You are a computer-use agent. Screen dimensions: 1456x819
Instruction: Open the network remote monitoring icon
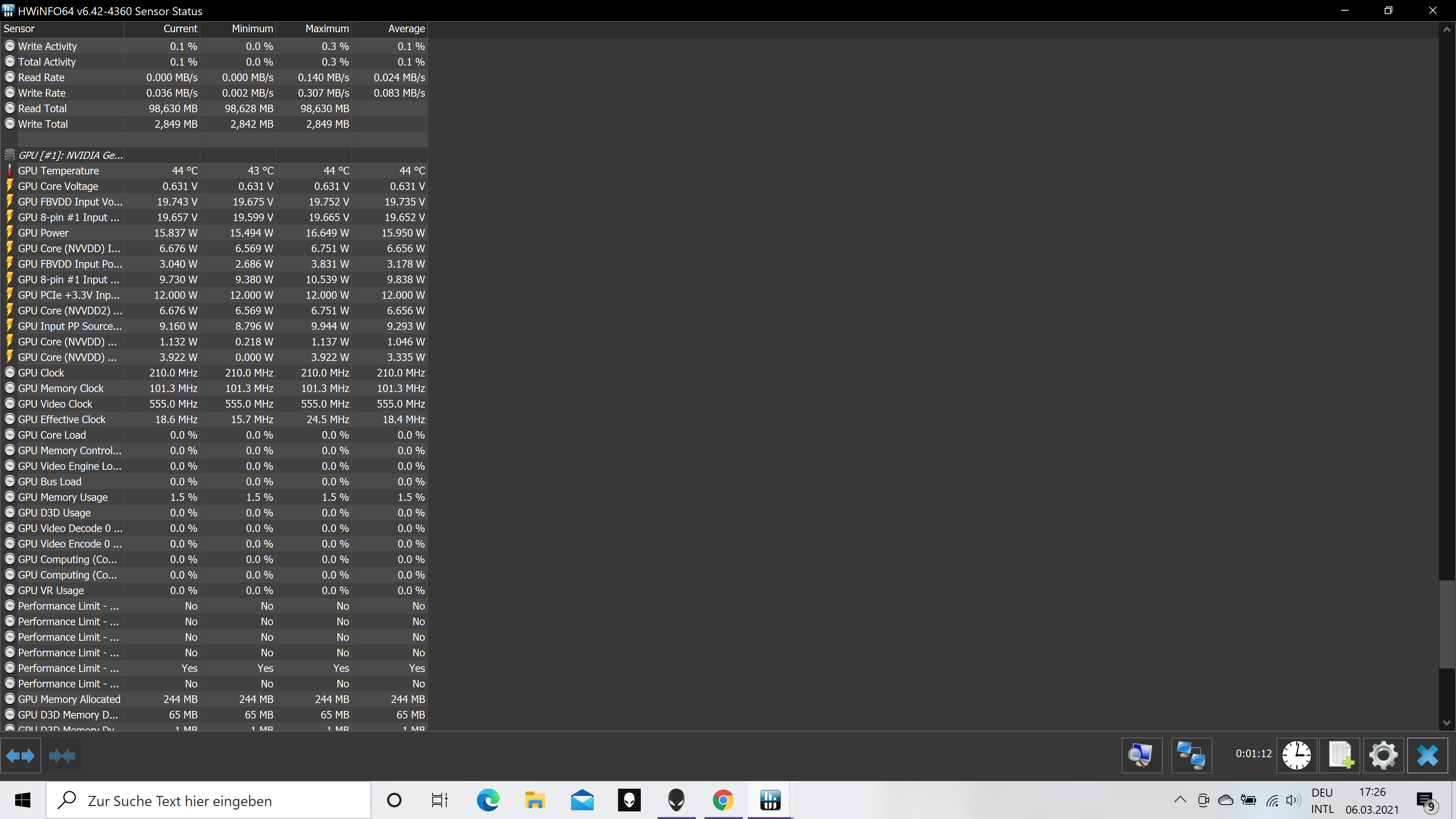pyautogui.click(x=1191, y=755)
